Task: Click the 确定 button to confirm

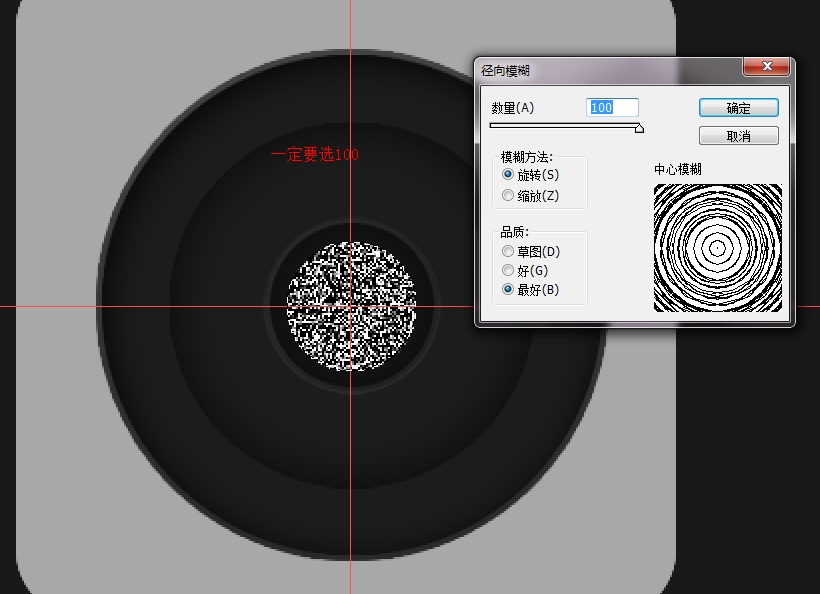Action: coord(738,108)
